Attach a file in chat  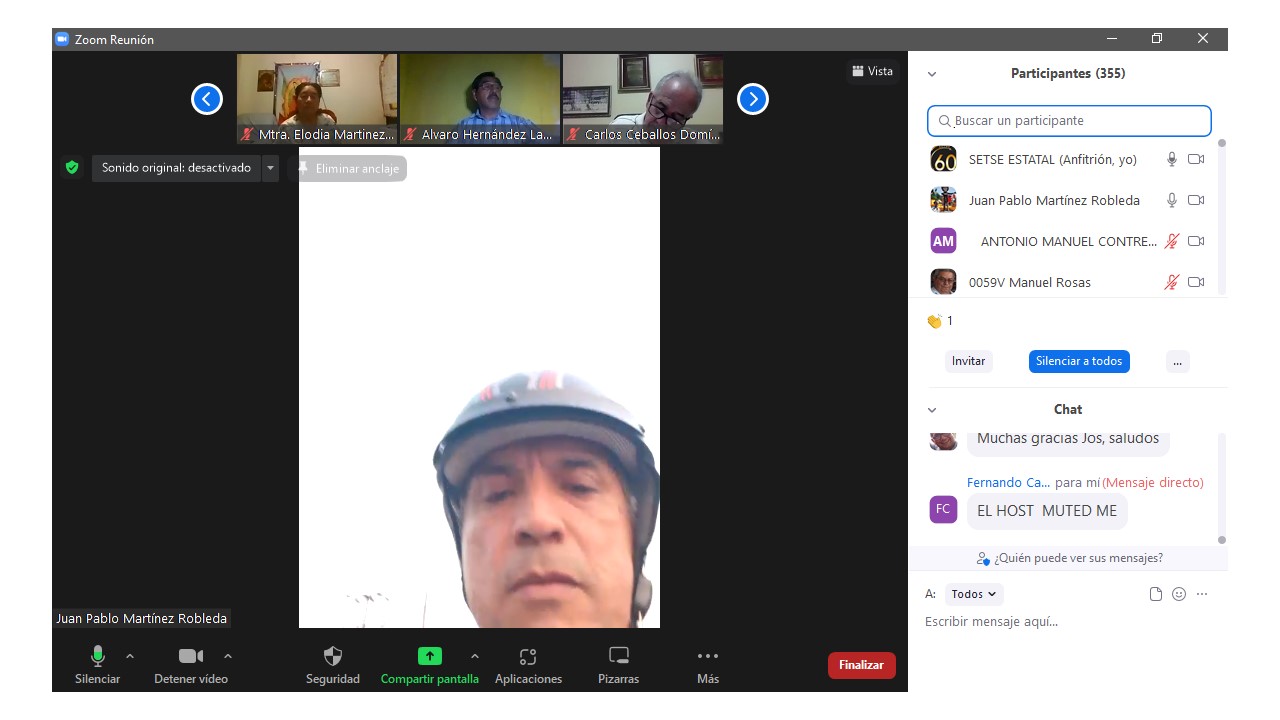click(x=1156, y=594)
